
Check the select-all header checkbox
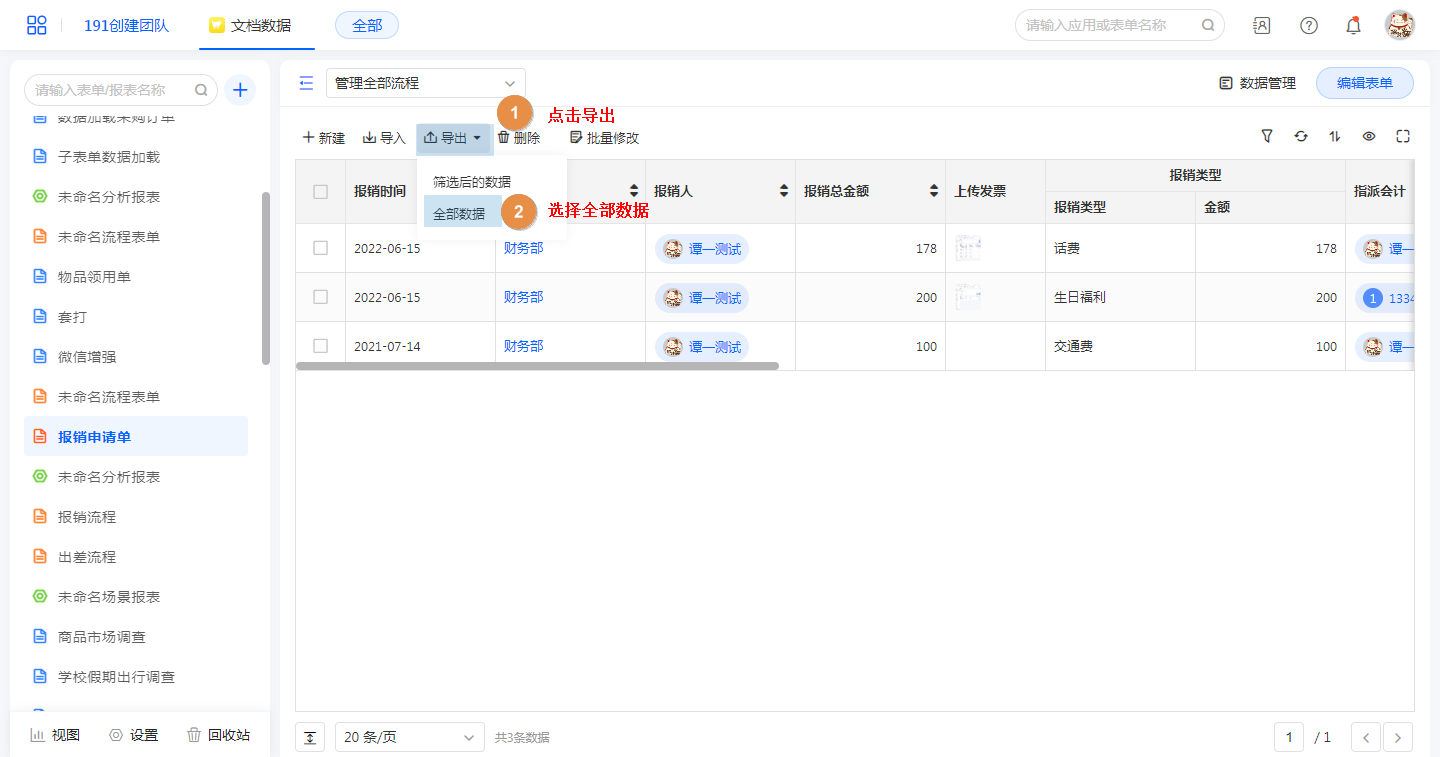(x=320, y=191)
